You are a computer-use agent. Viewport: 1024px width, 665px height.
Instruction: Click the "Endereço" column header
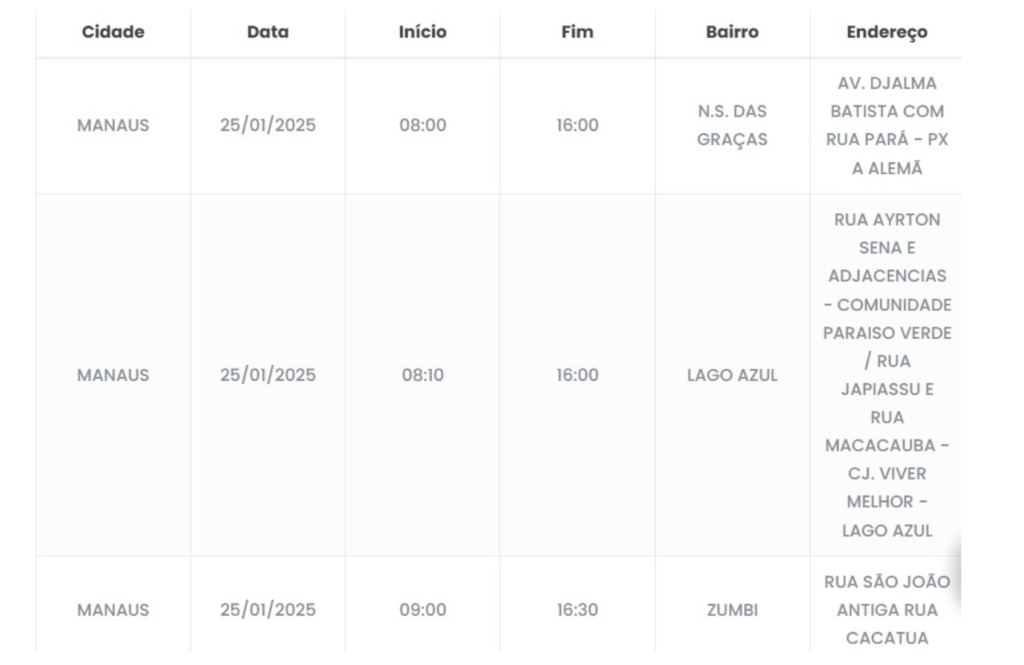coord(887,32)
